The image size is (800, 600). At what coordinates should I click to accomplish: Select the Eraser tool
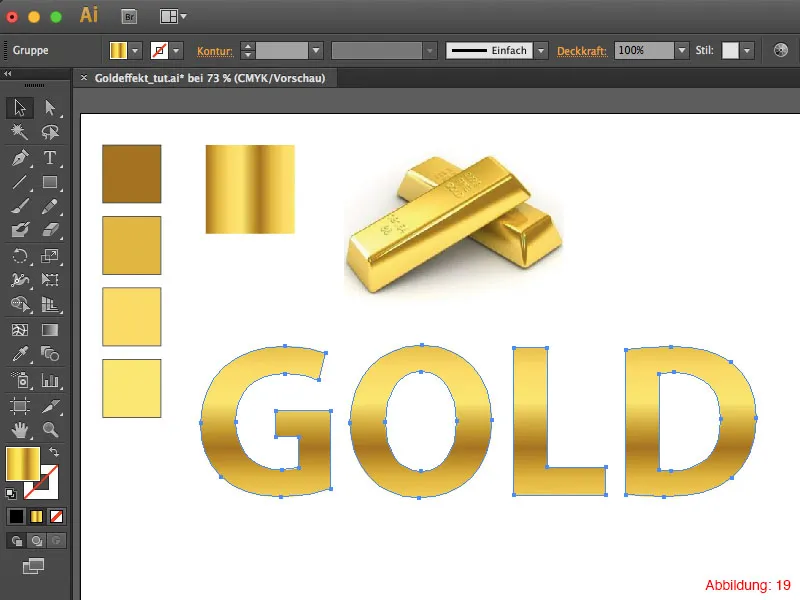pos(50,230)
